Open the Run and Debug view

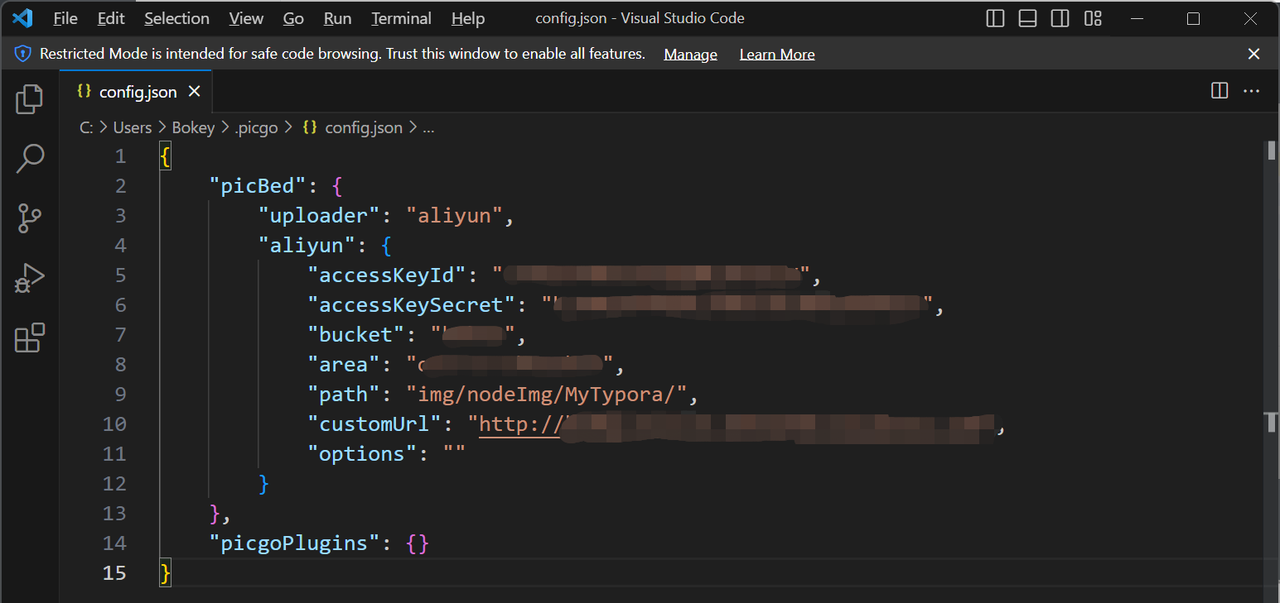click(30, 278)
